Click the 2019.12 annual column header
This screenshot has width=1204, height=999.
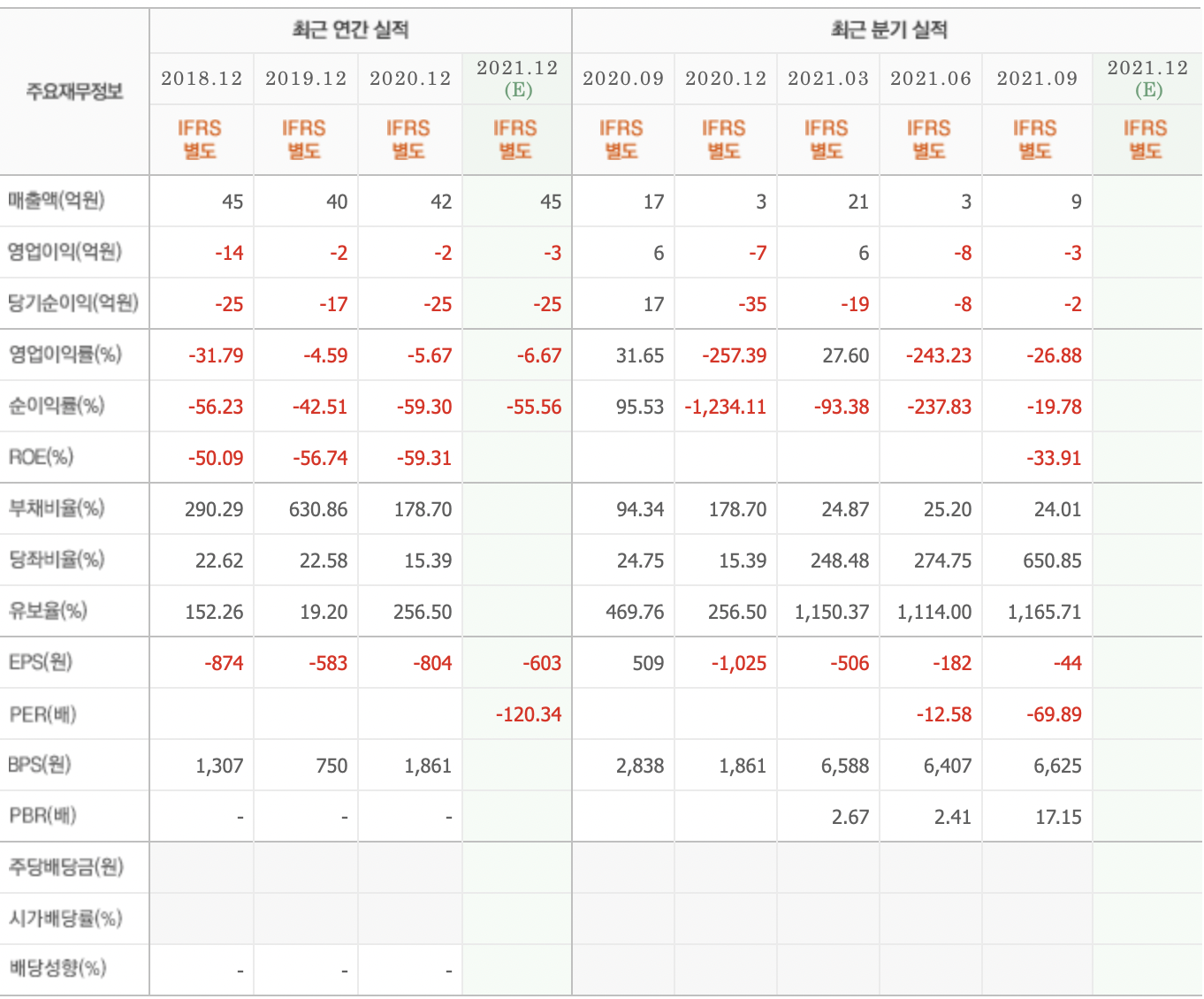point(306,79)
